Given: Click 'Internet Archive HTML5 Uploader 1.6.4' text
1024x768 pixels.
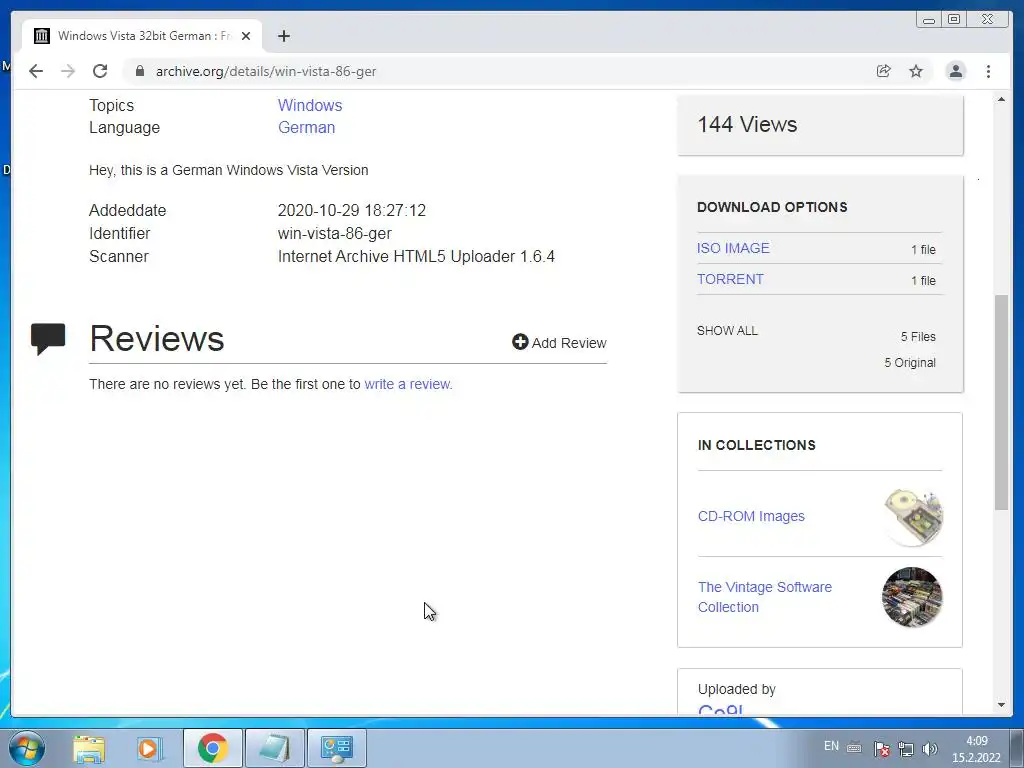Looking at the screenshot, I should (x=416, y=256).
